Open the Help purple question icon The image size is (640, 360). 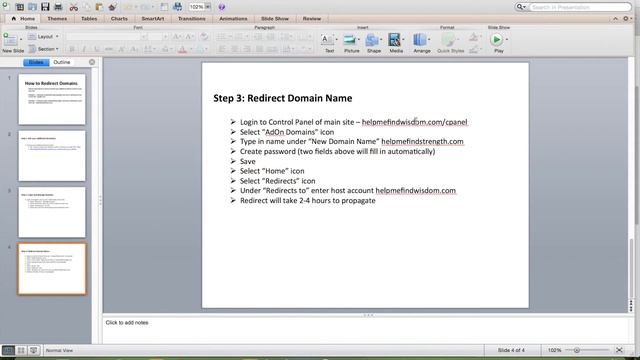coord(222,7)
